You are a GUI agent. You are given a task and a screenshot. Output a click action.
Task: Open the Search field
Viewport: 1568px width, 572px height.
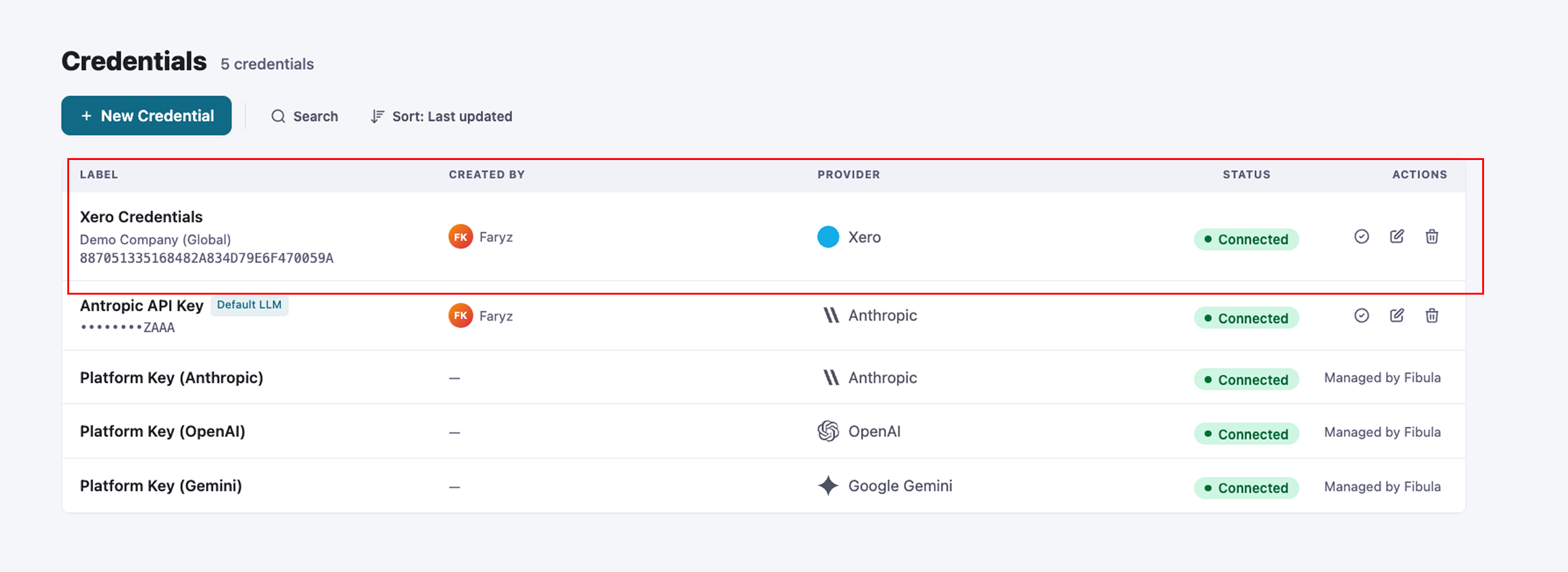(304, 116)
